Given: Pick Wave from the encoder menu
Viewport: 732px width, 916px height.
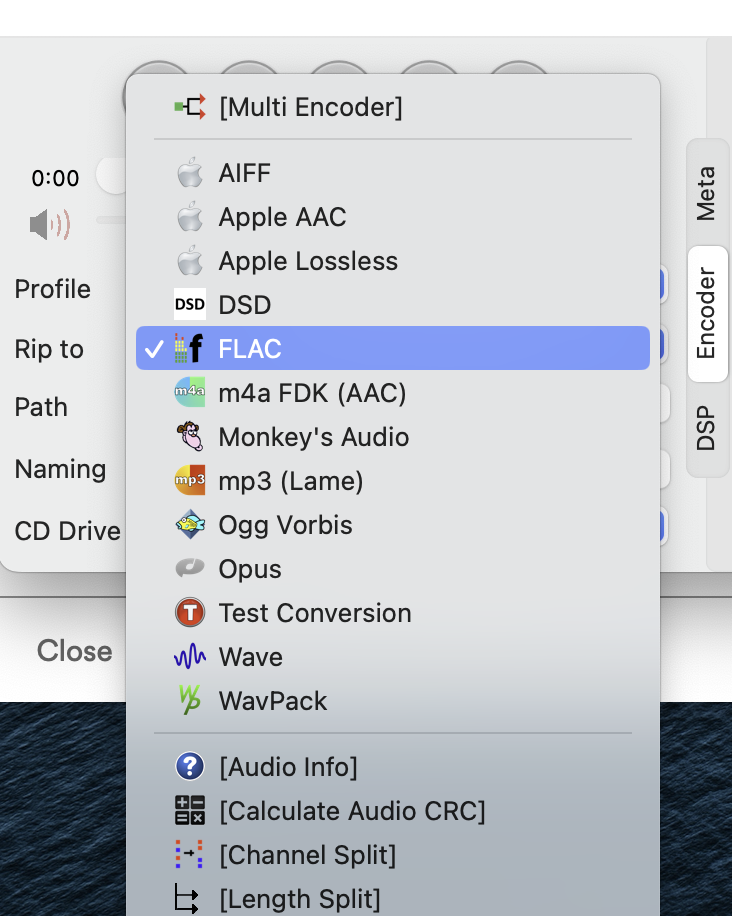Looking at the screenshot, I should (x=251, y=657).
